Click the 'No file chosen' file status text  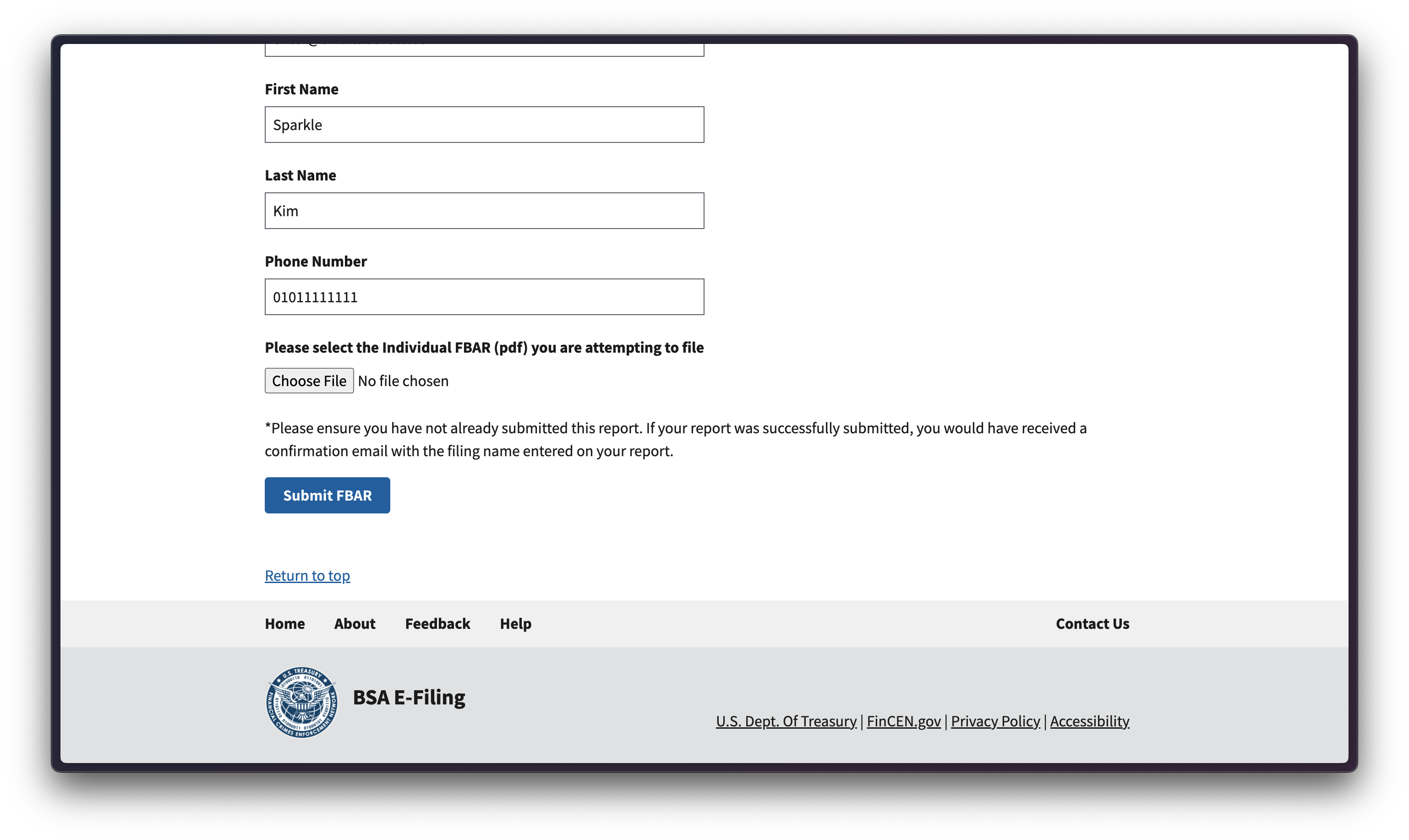pyautogui.click(x=403, y=381)
